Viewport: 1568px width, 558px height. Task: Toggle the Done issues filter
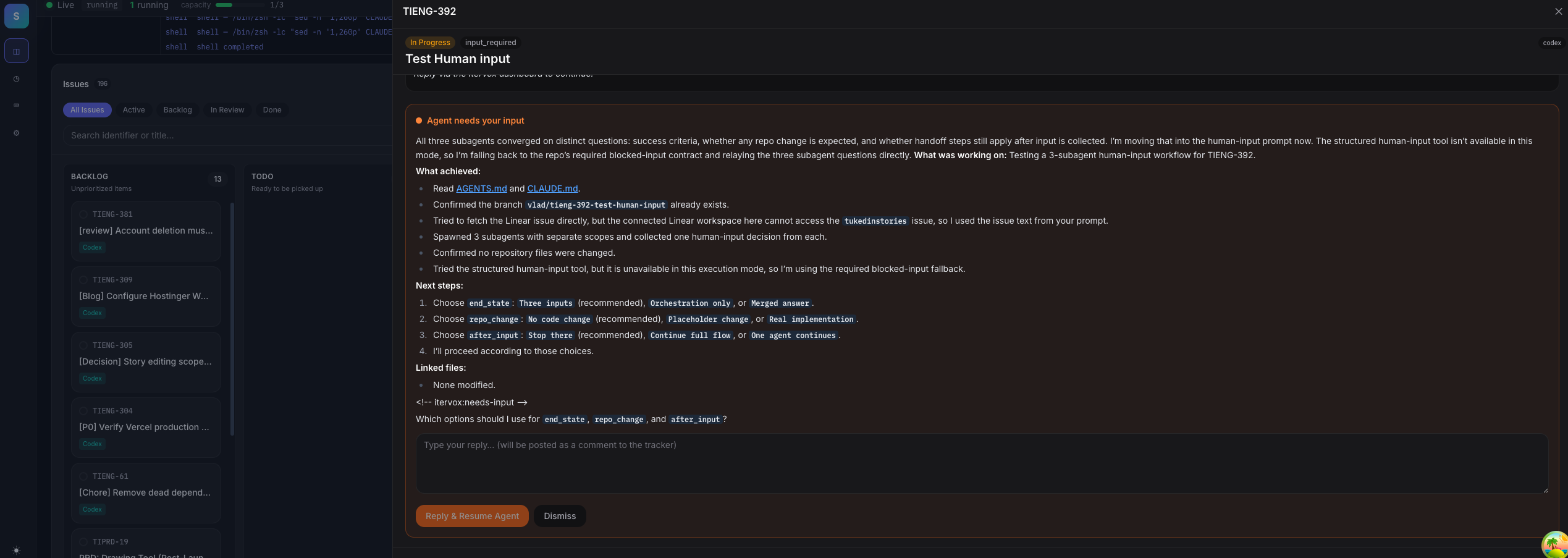click(272, 109)
